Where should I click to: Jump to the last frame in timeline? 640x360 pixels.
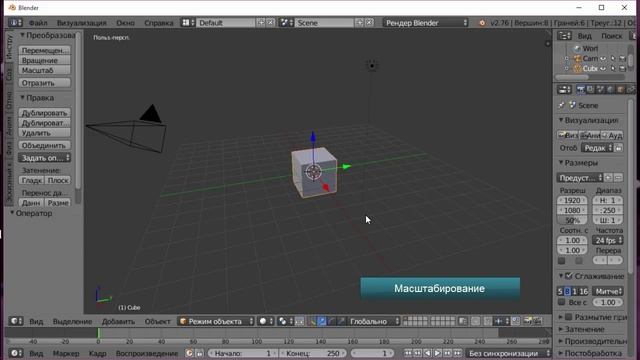pos(458,353)
